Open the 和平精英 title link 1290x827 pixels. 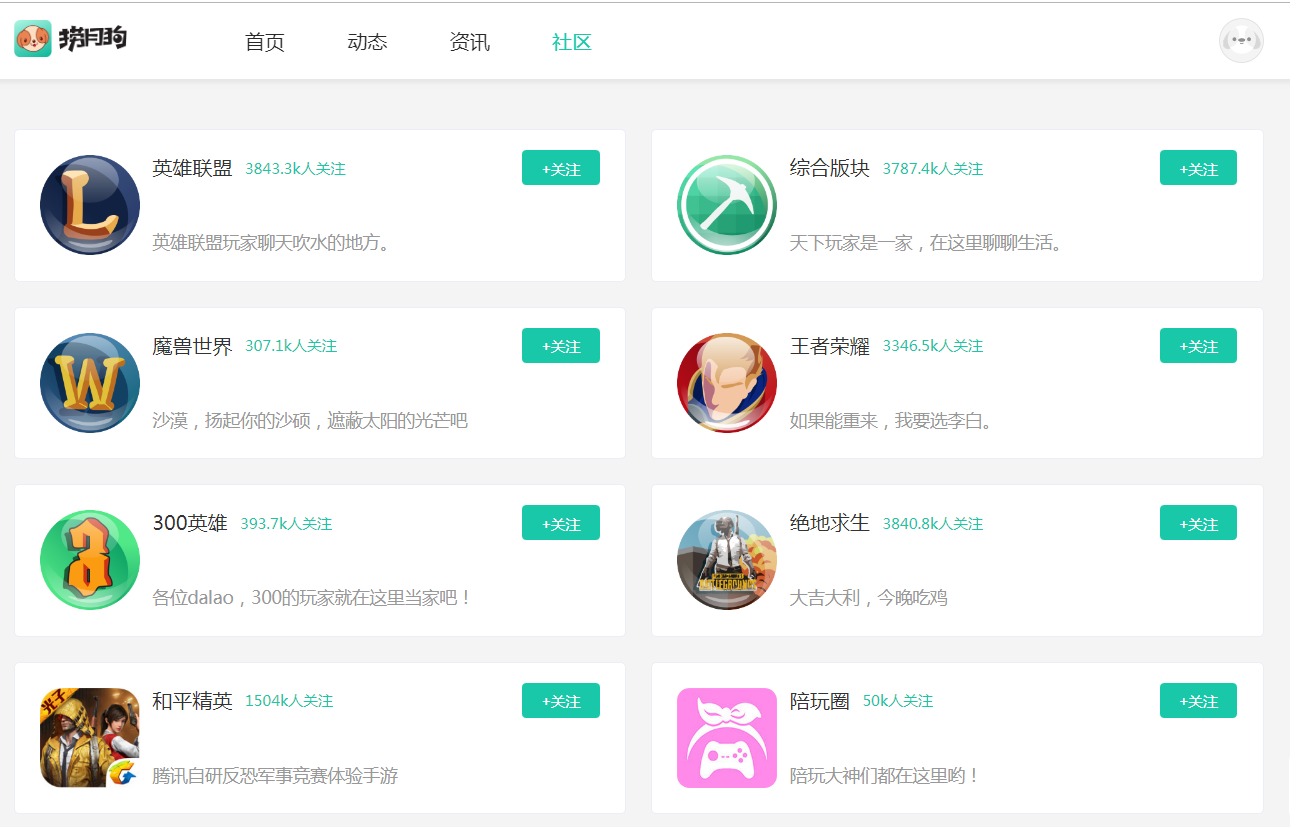coord(192,701)
